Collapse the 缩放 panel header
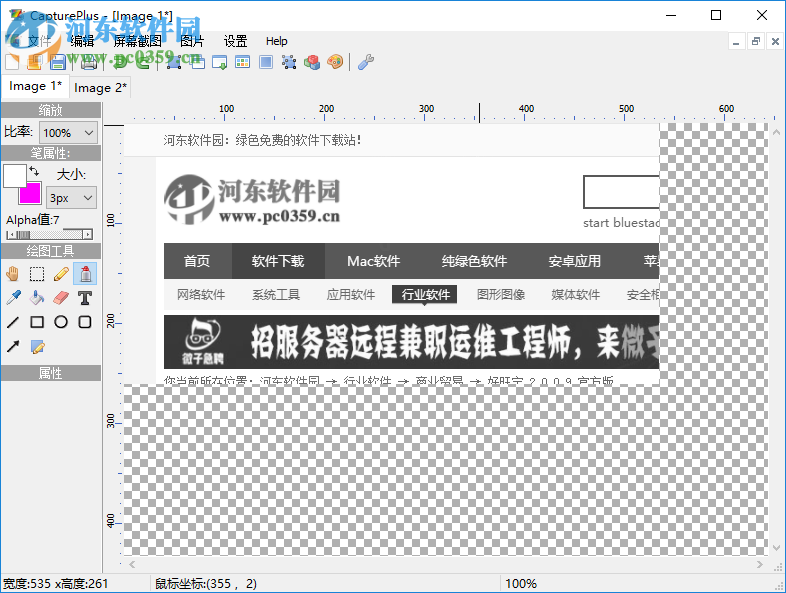This screenshot has height=593, width=786. (51, 110)
